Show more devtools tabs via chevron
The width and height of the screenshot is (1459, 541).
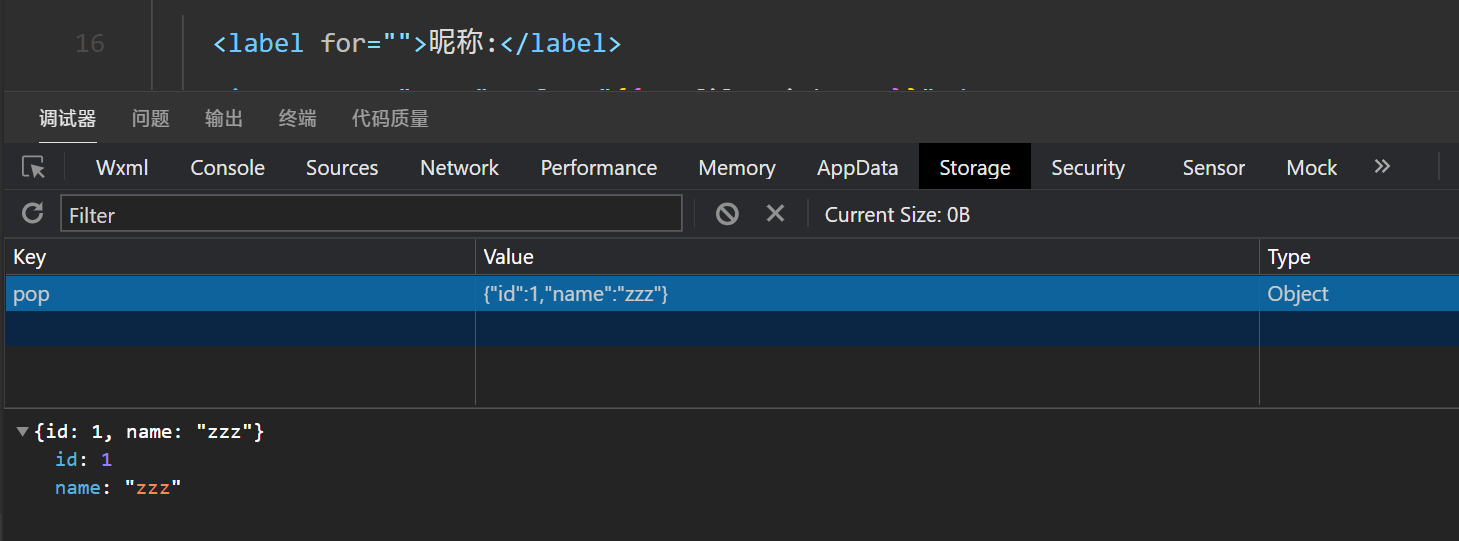click(1382, 167)
